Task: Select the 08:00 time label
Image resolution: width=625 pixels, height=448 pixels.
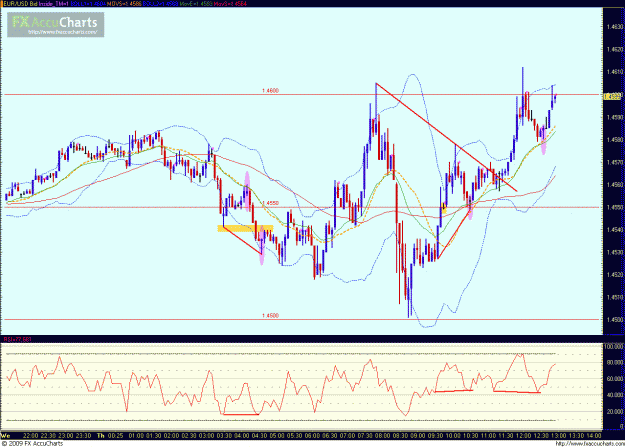Action: click(x=383, y=436)
